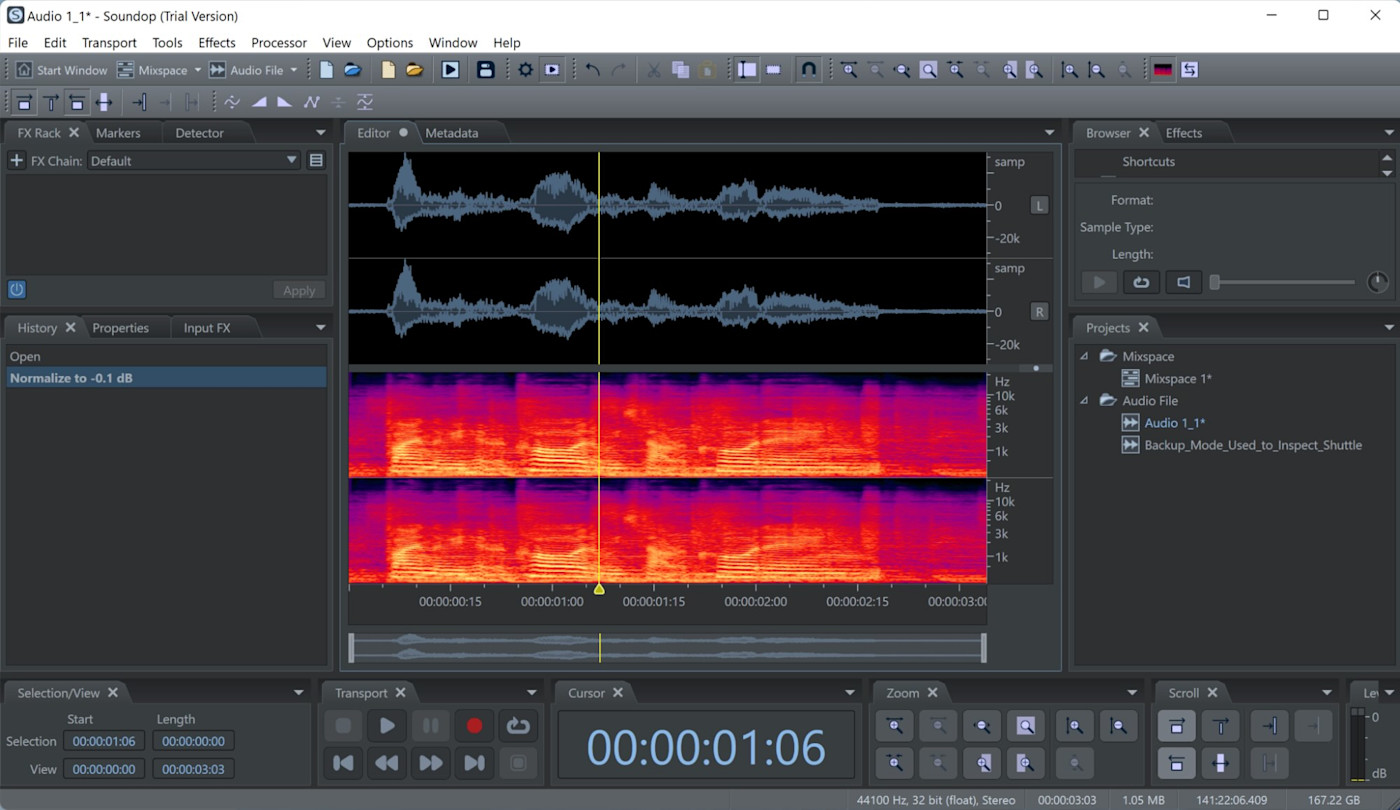
Task: Click the open file folder icon
Action: (x=414, y=70)
